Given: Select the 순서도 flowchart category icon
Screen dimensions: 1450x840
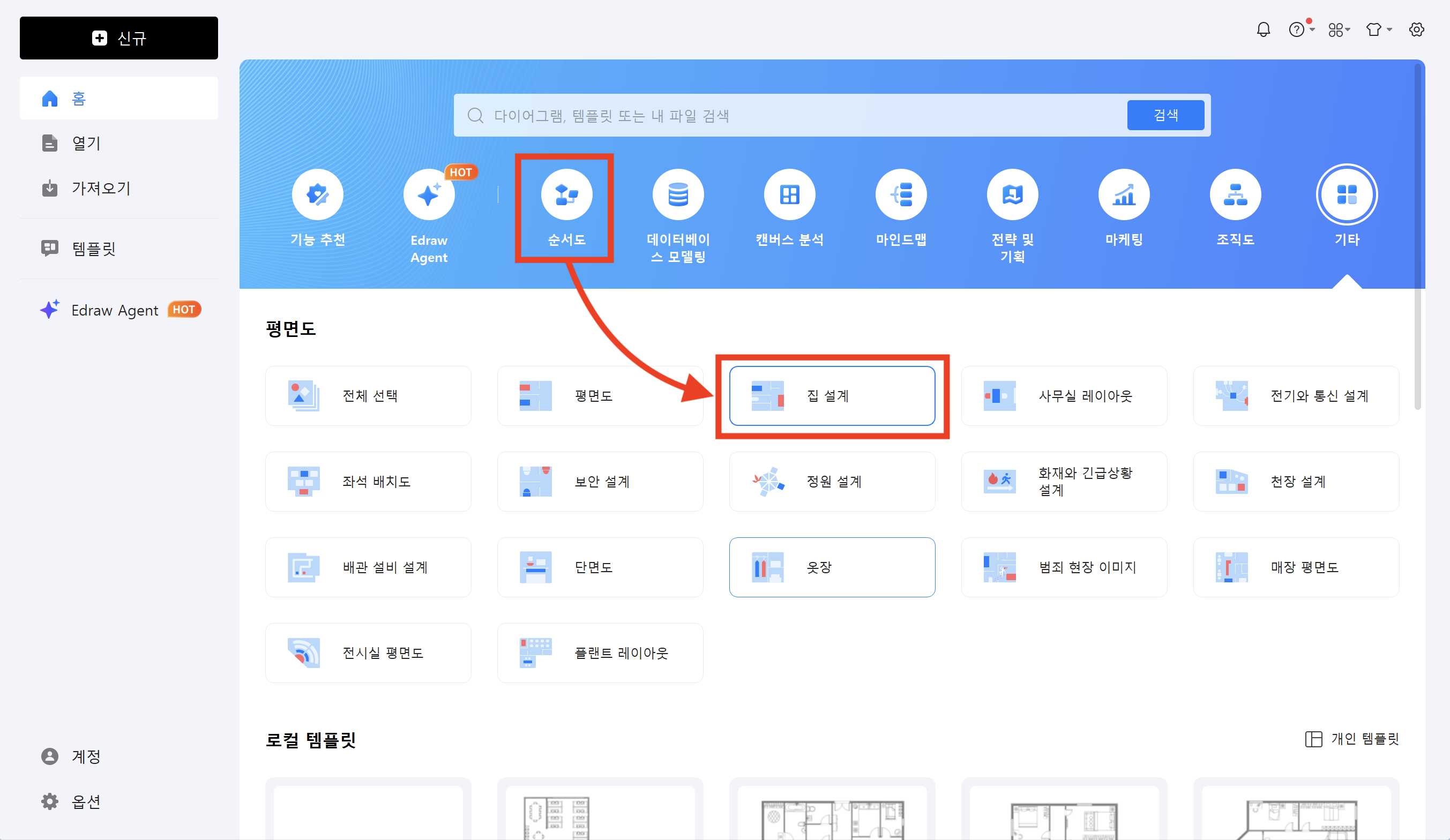Looking at the screenshot, I should (566, 194).
